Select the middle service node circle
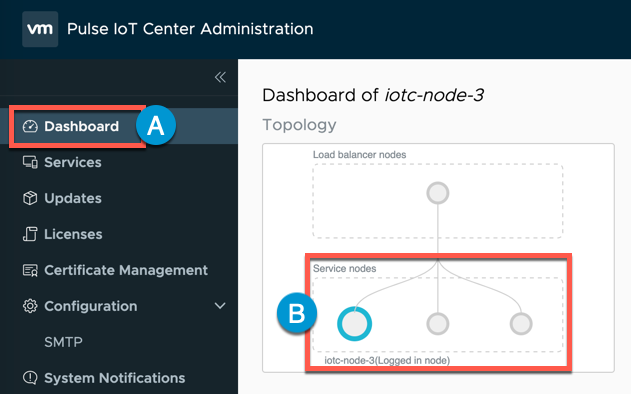Viewport: 631px width, 394px height. [x=437, y=324]
